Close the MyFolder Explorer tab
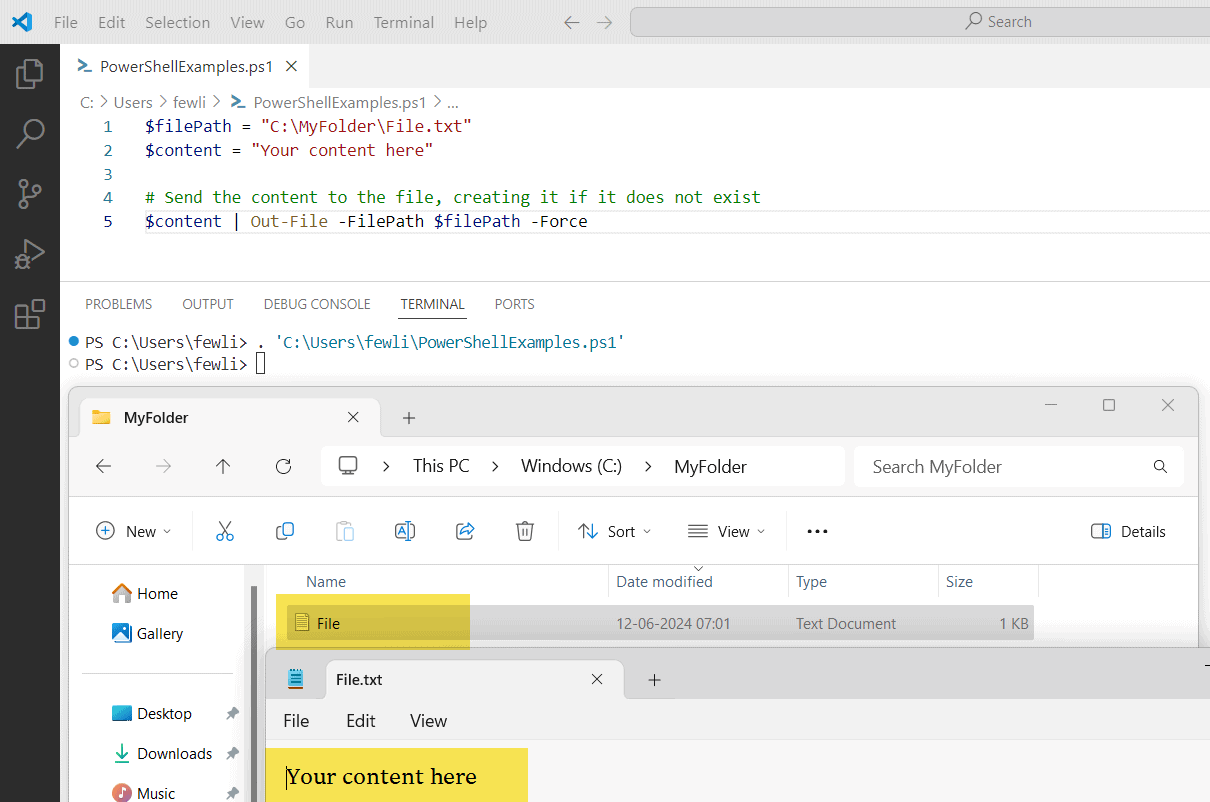The width and height of the screenshot is (1210, 802). (x=353, y=417)
